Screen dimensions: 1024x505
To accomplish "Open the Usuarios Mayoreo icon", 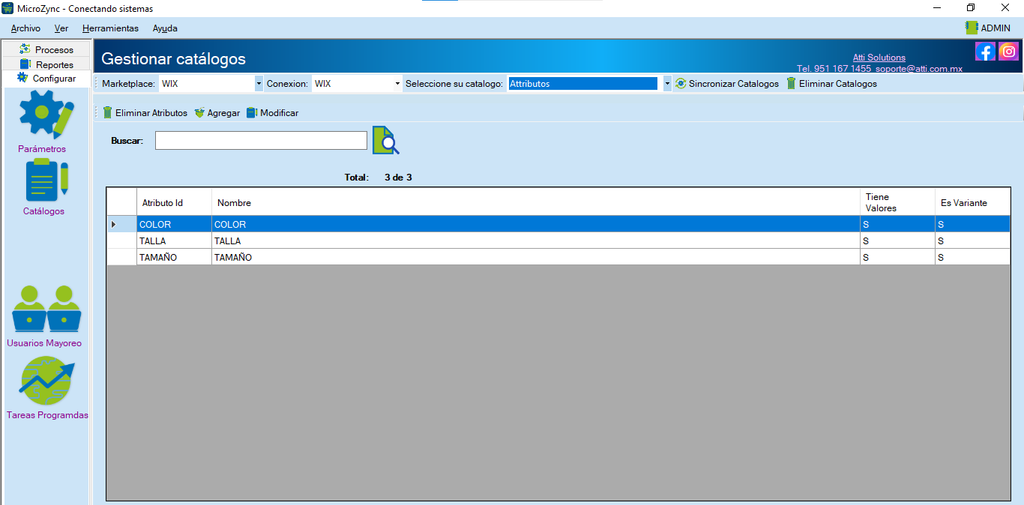I will pos(46,310).
